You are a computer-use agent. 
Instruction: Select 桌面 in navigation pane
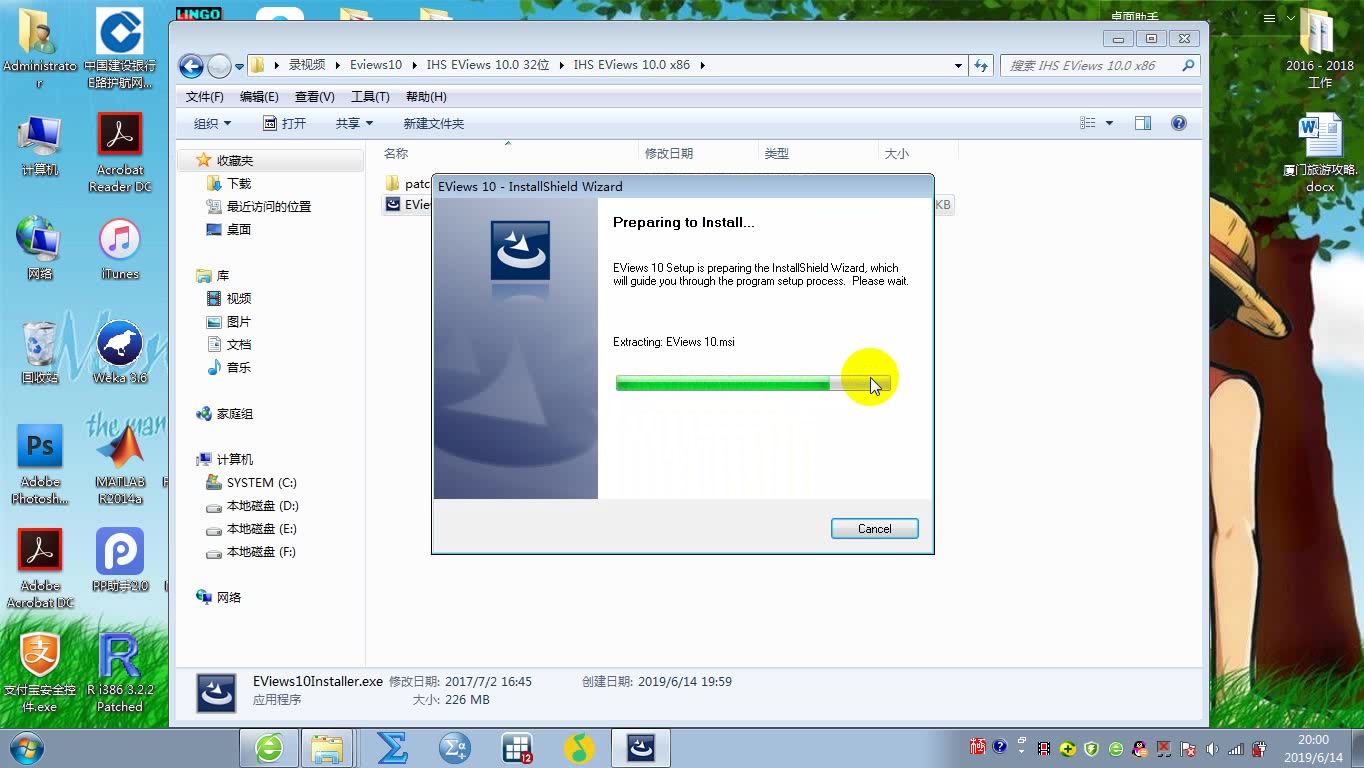239,229
